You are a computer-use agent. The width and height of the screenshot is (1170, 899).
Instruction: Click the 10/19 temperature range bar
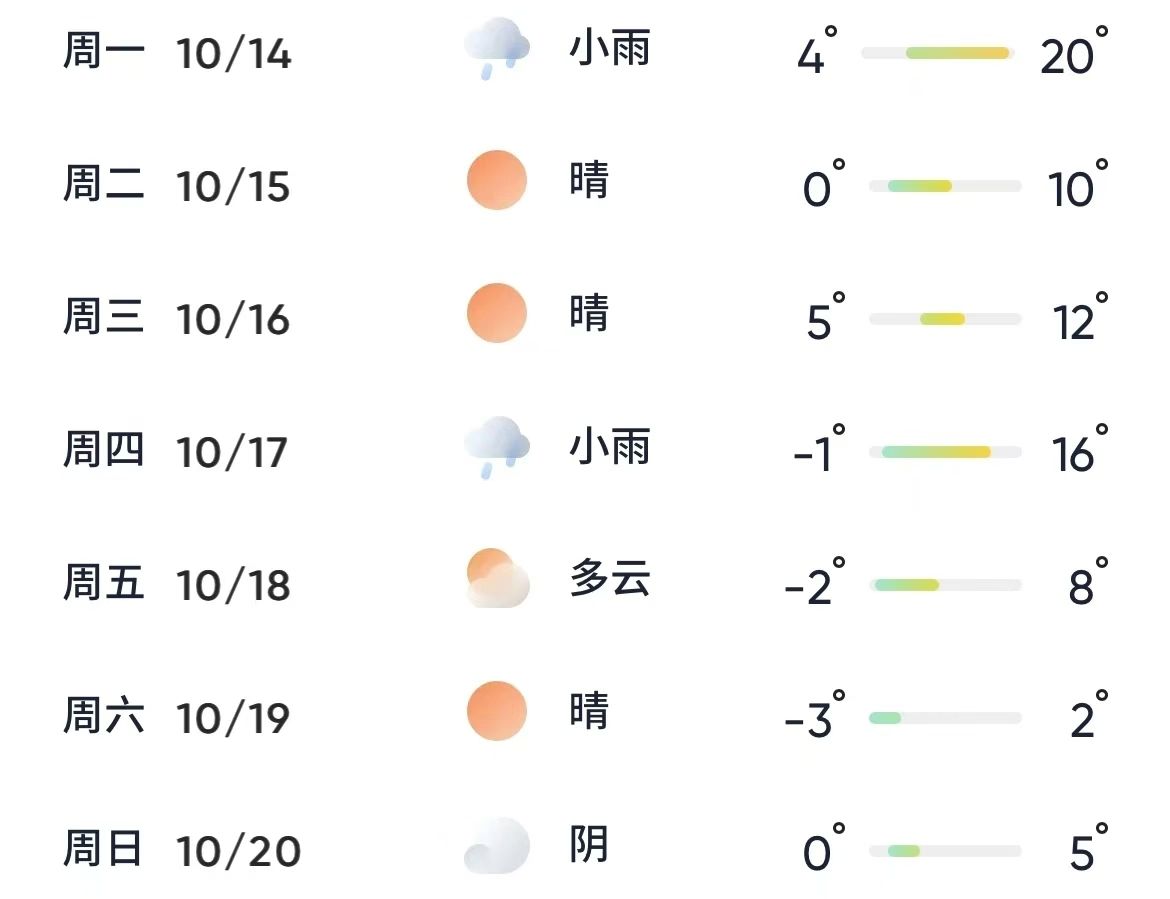(945, 718)
